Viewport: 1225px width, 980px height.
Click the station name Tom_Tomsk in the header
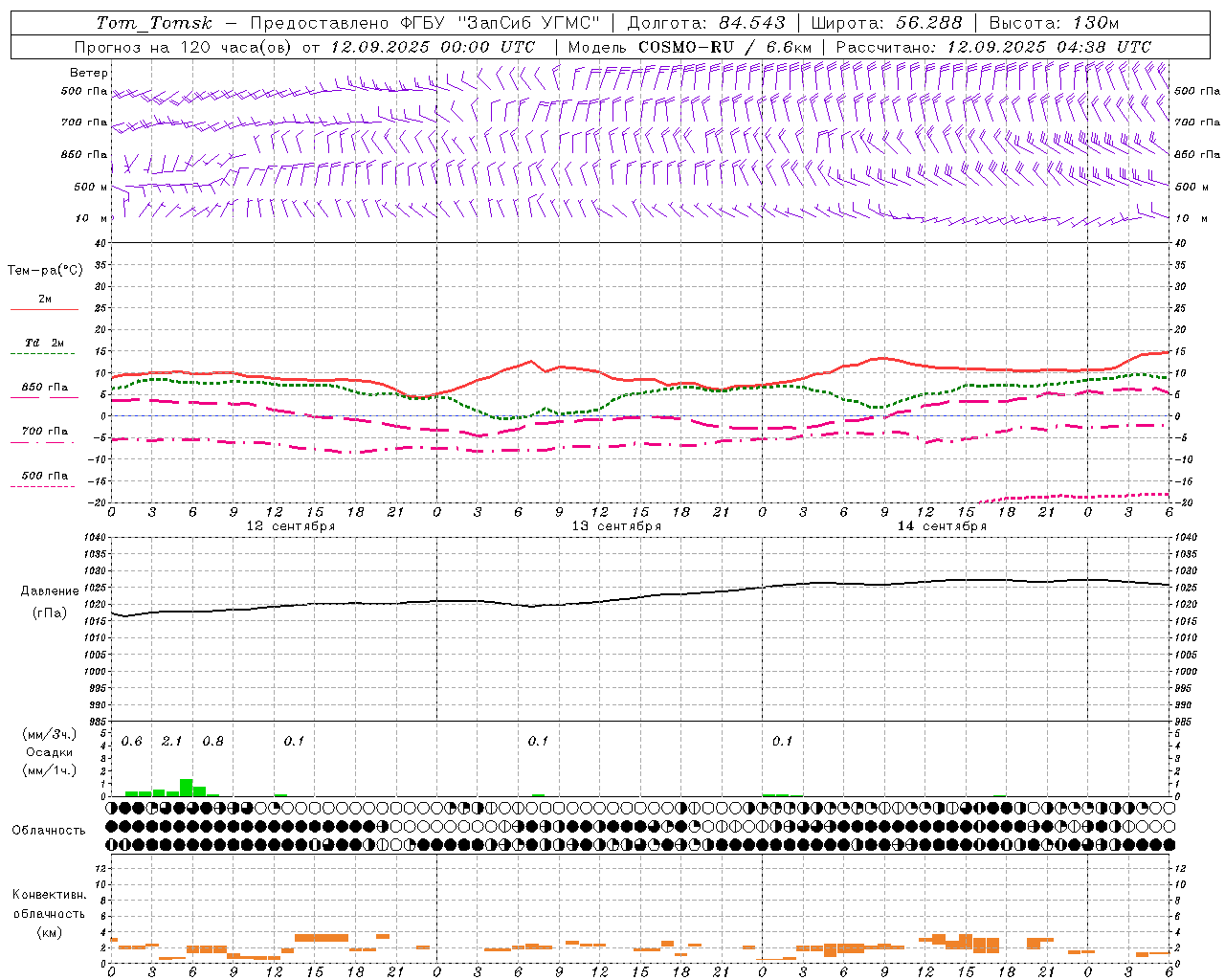[154, 23]
